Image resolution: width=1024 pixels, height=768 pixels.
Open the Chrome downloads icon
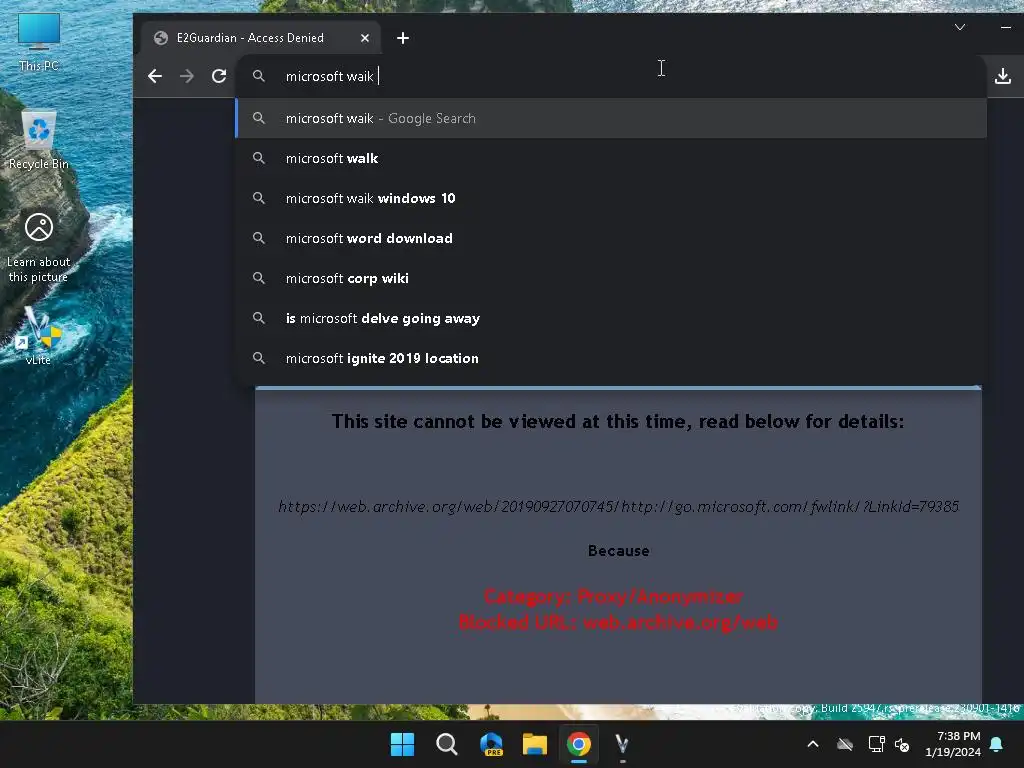[x=1002, y=76]
